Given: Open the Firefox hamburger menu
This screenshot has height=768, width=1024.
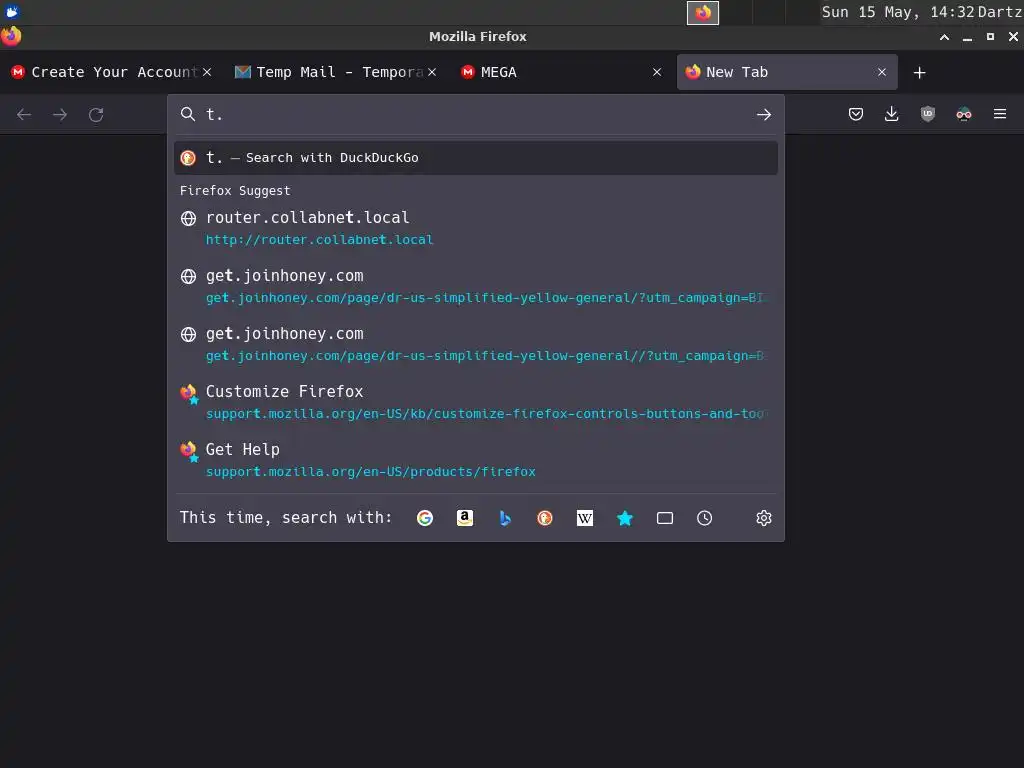Looking at the screenshot, I should tap(1000, 114).
